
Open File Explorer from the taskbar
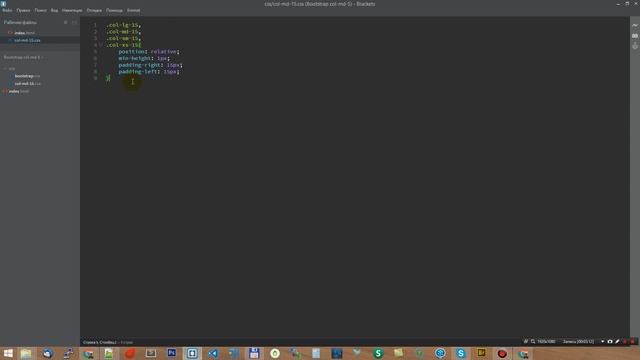(x=26, y=353)
